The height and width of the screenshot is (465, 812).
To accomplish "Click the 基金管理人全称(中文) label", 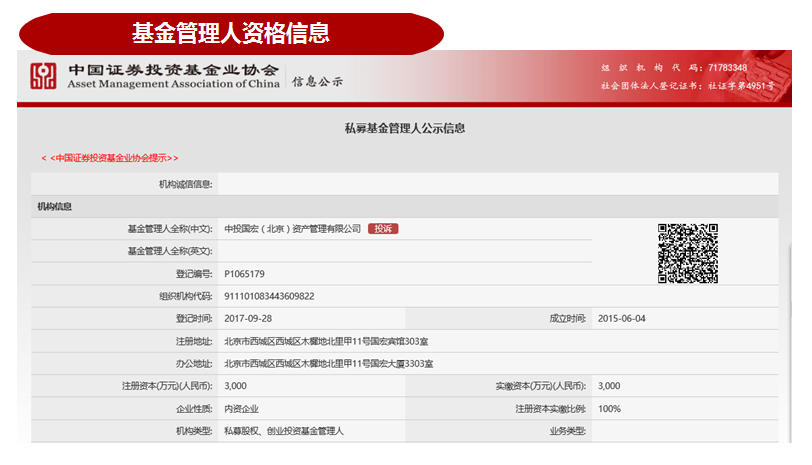I will click(170, 229).
